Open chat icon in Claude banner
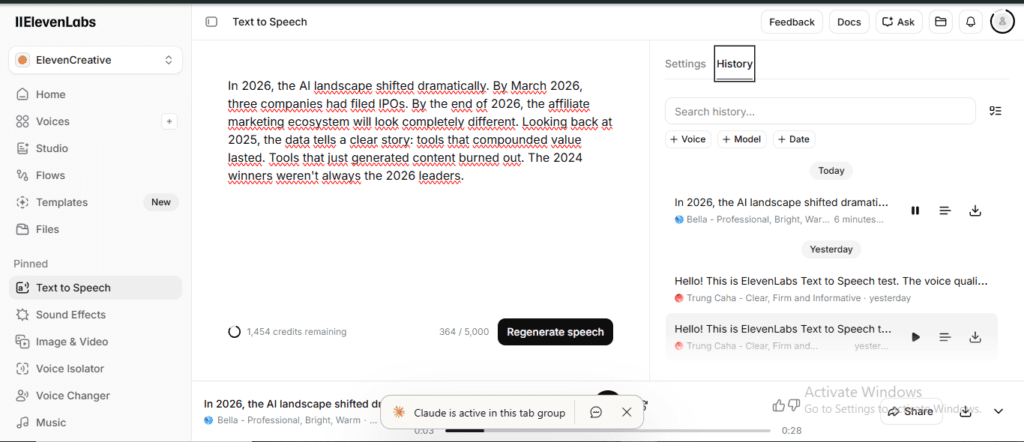 (x=596, y=412)
